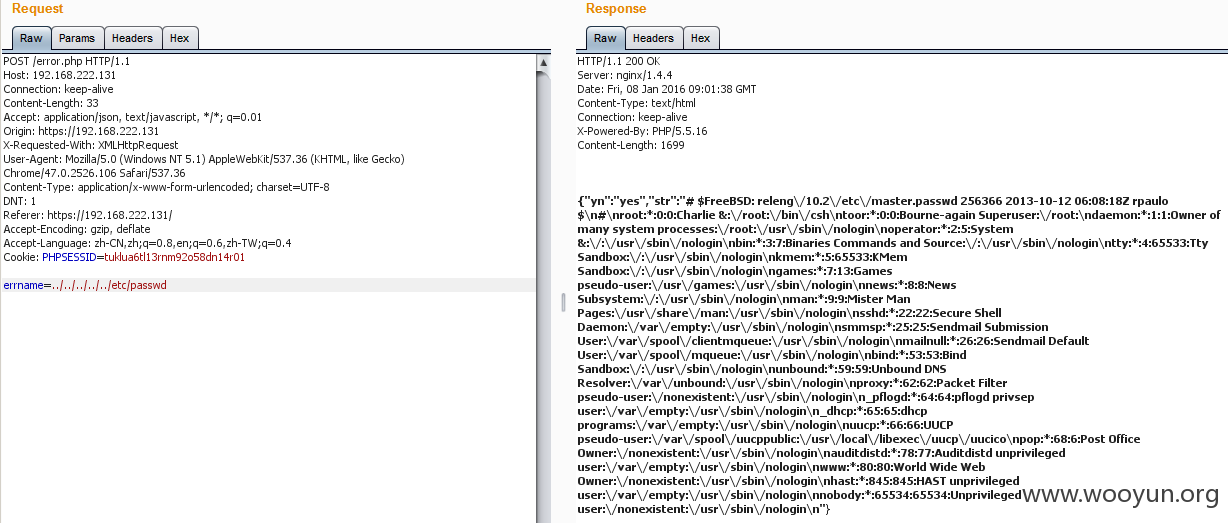This screenshot has height=523, width=1228.
Task: Click the Origin header line
Action: 81,131
